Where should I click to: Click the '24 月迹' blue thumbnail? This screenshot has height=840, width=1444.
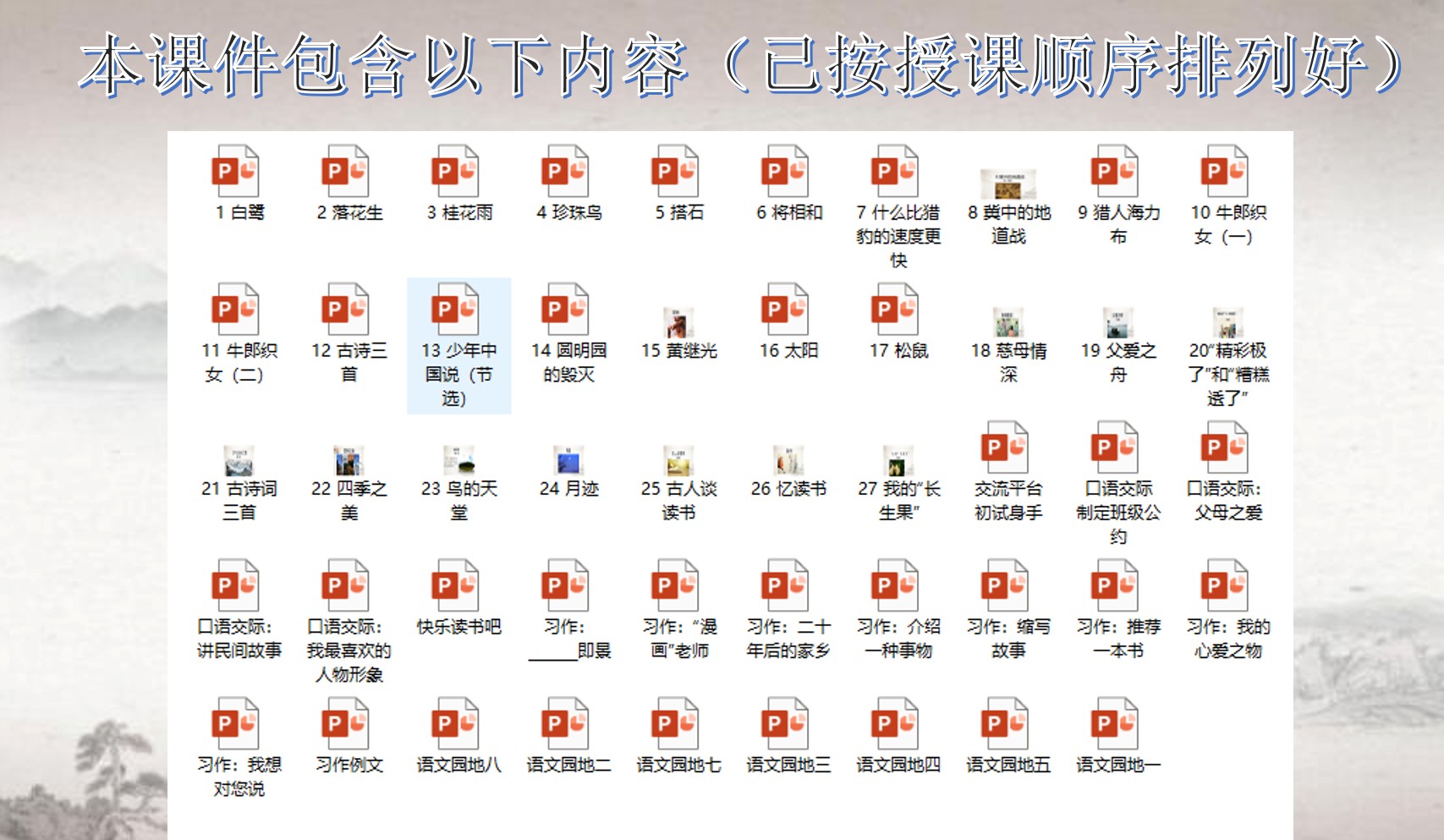568,461
